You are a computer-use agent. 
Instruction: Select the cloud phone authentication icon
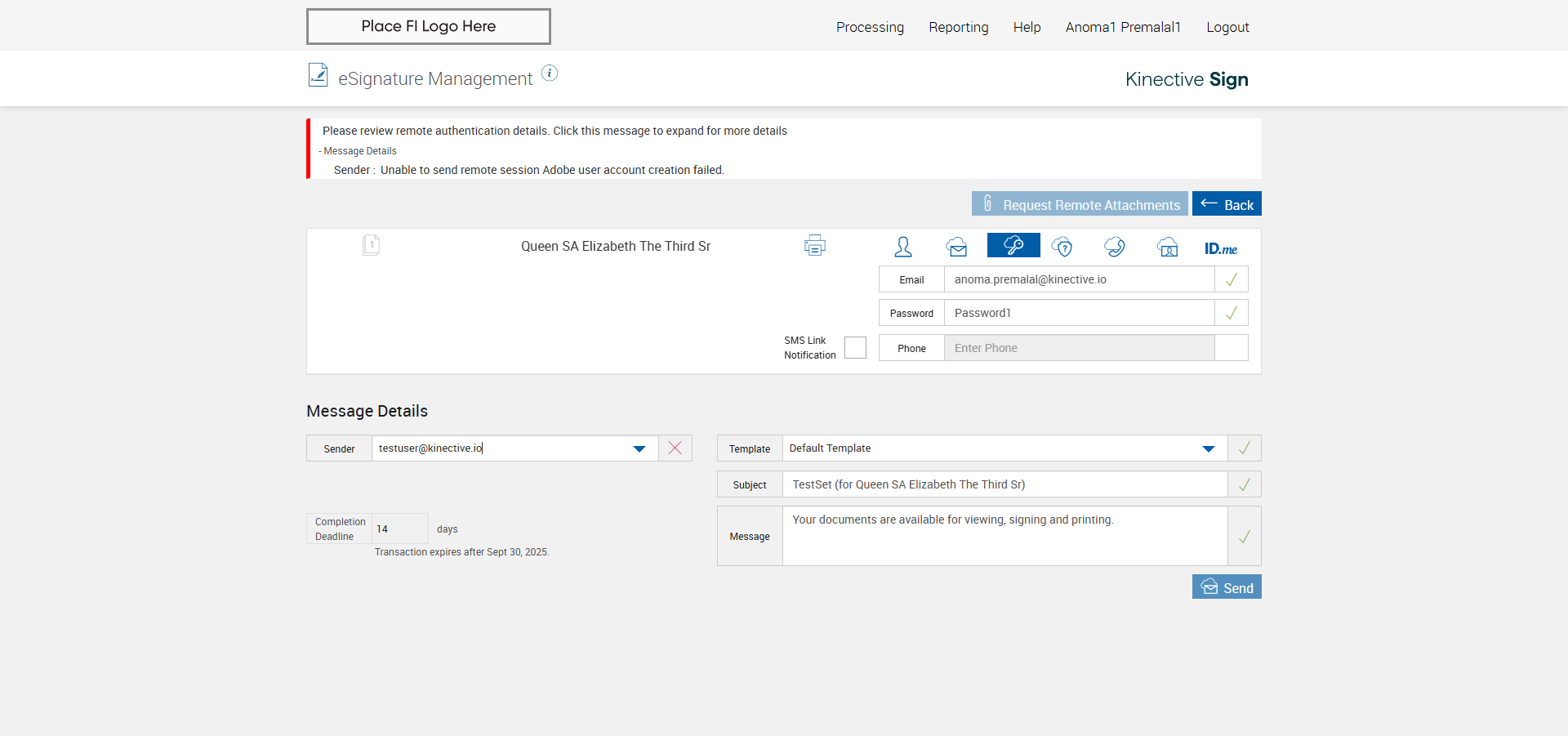pos(1114,247)
